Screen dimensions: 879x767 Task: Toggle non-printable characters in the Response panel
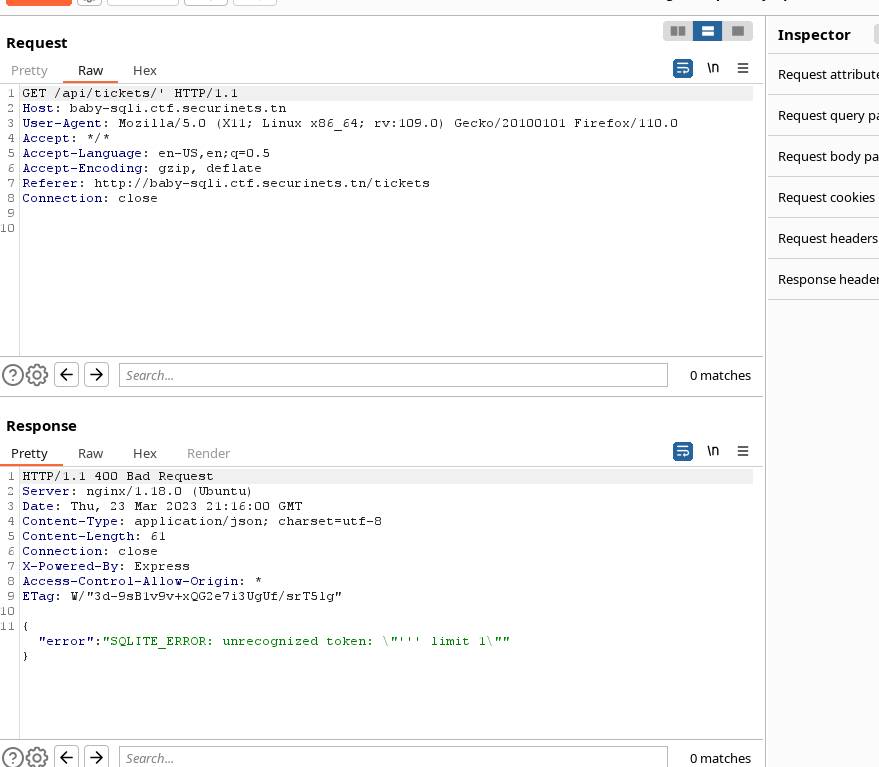click(713, 451)
